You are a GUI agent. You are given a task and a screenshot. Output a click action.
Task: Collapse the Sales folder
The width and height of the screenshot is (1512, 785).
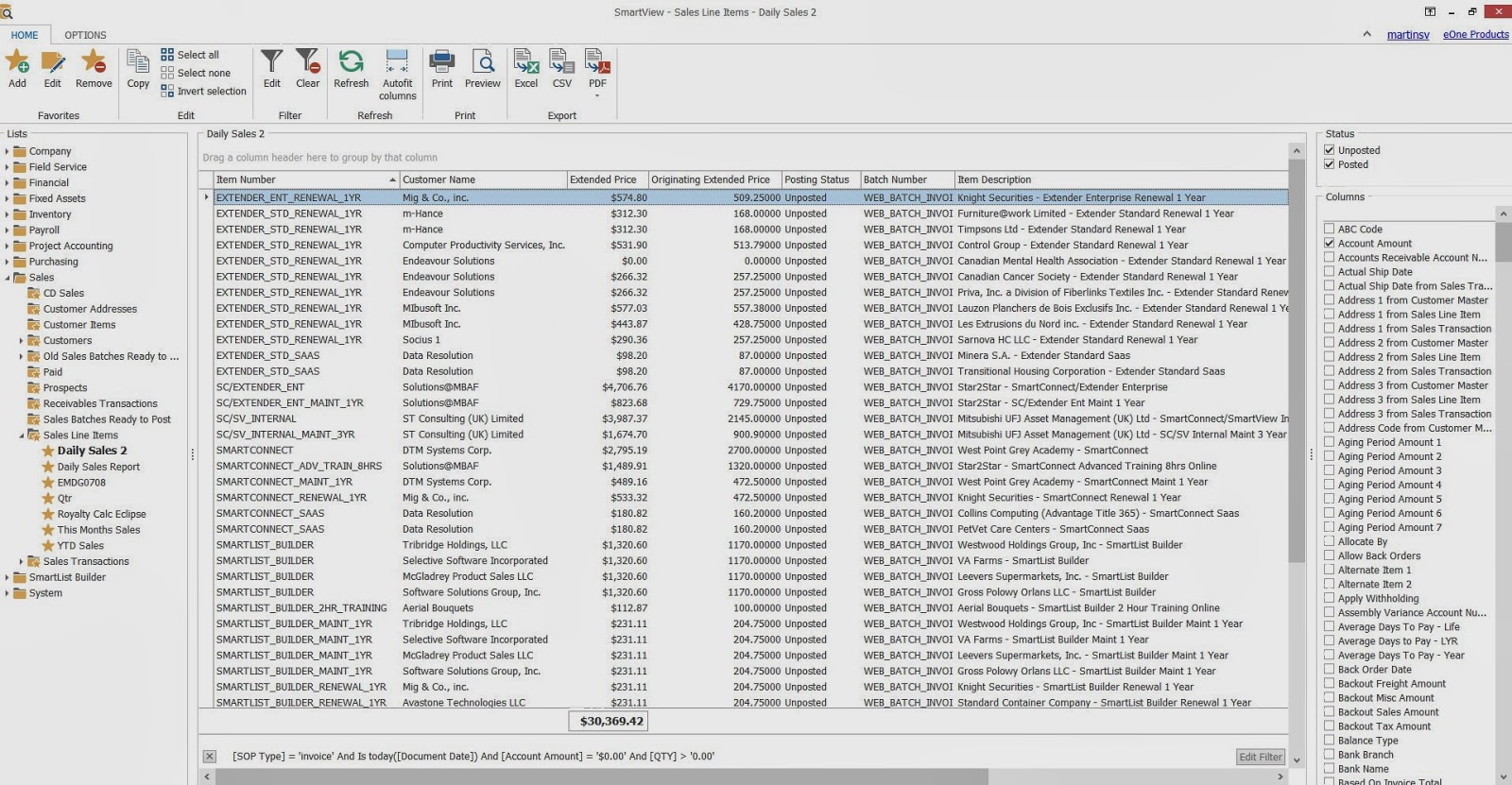point(7,278)
